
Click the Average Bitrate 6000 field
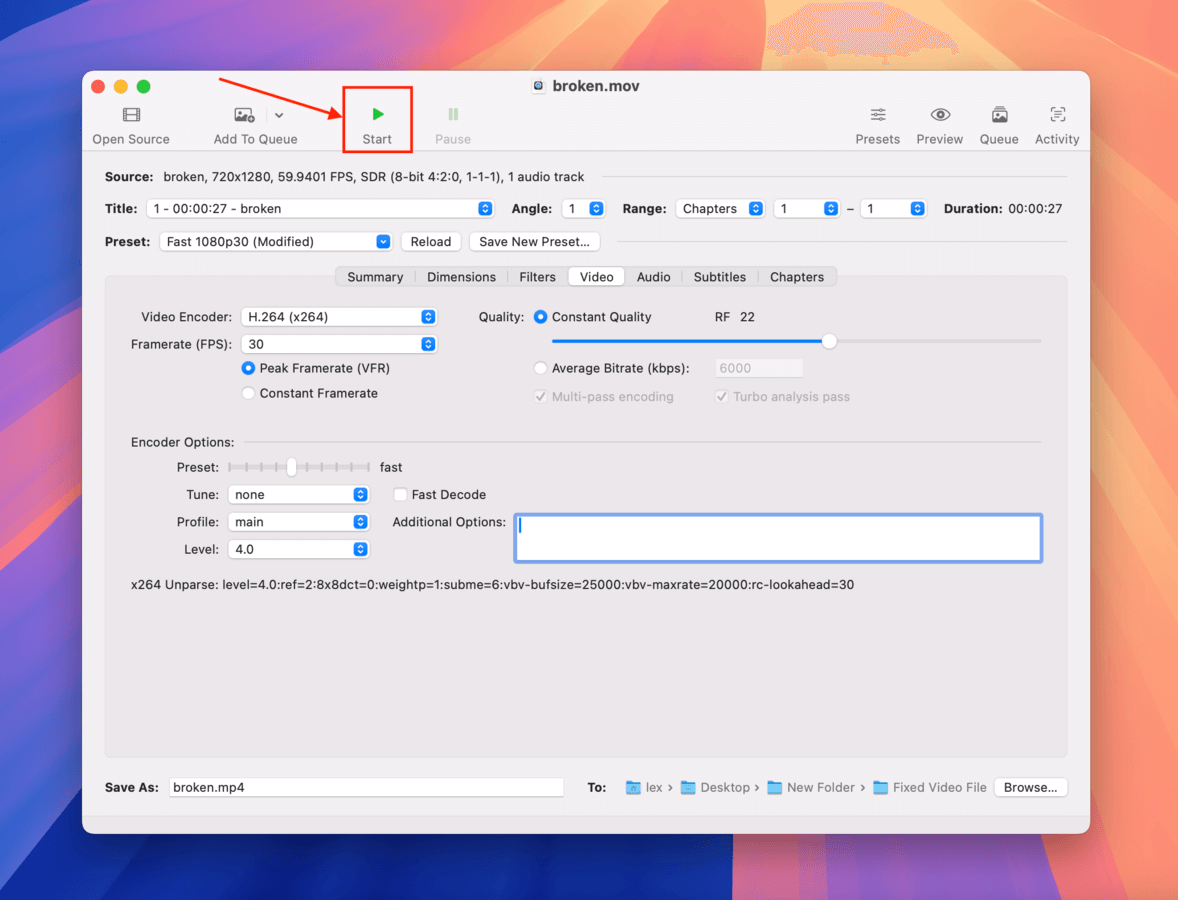point(759,368)
